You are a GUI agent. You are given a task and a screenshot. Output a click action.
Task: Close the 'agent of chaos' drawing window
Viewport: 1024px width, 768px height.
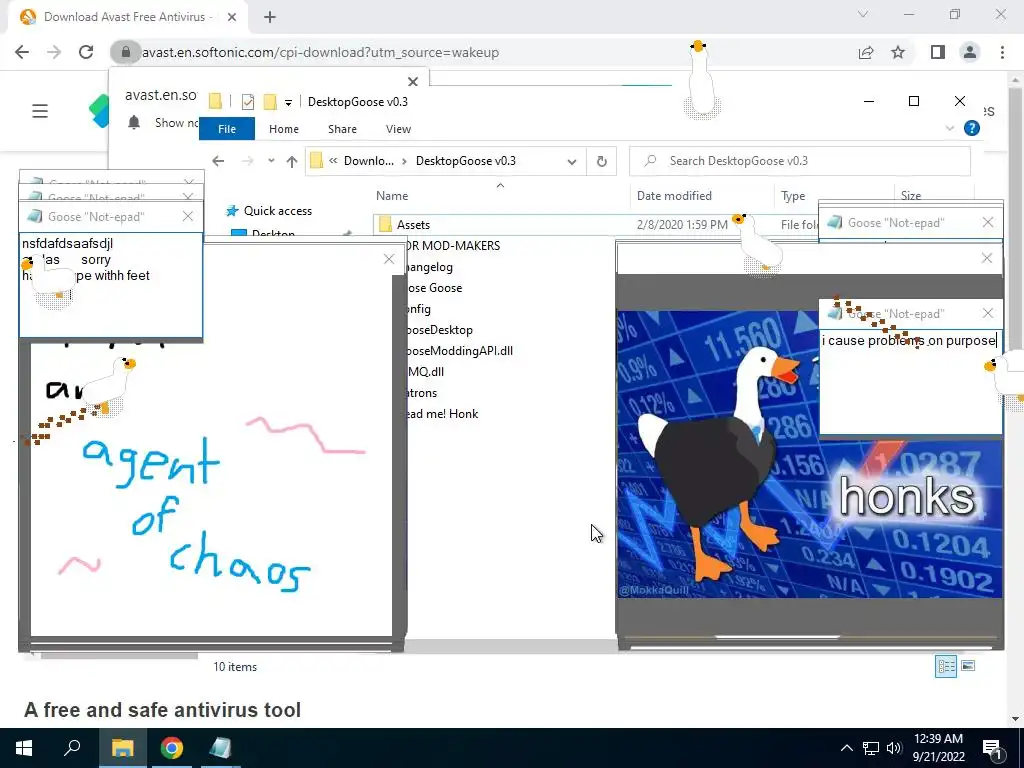point(389,259)
